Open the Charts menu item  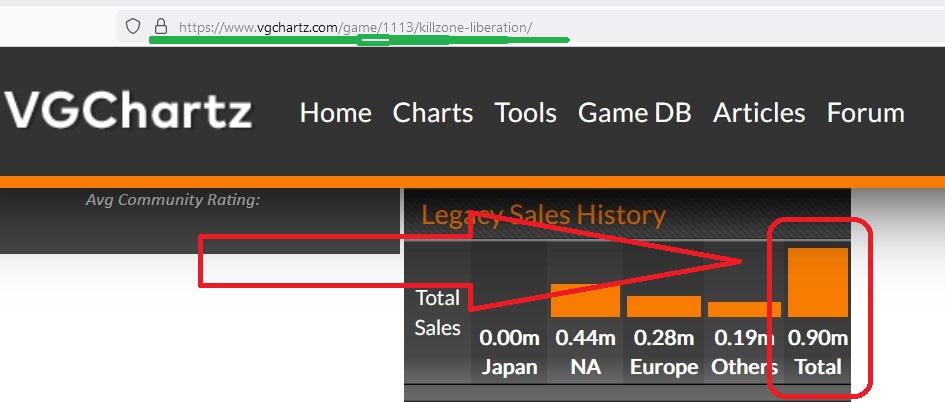point(433,113)
